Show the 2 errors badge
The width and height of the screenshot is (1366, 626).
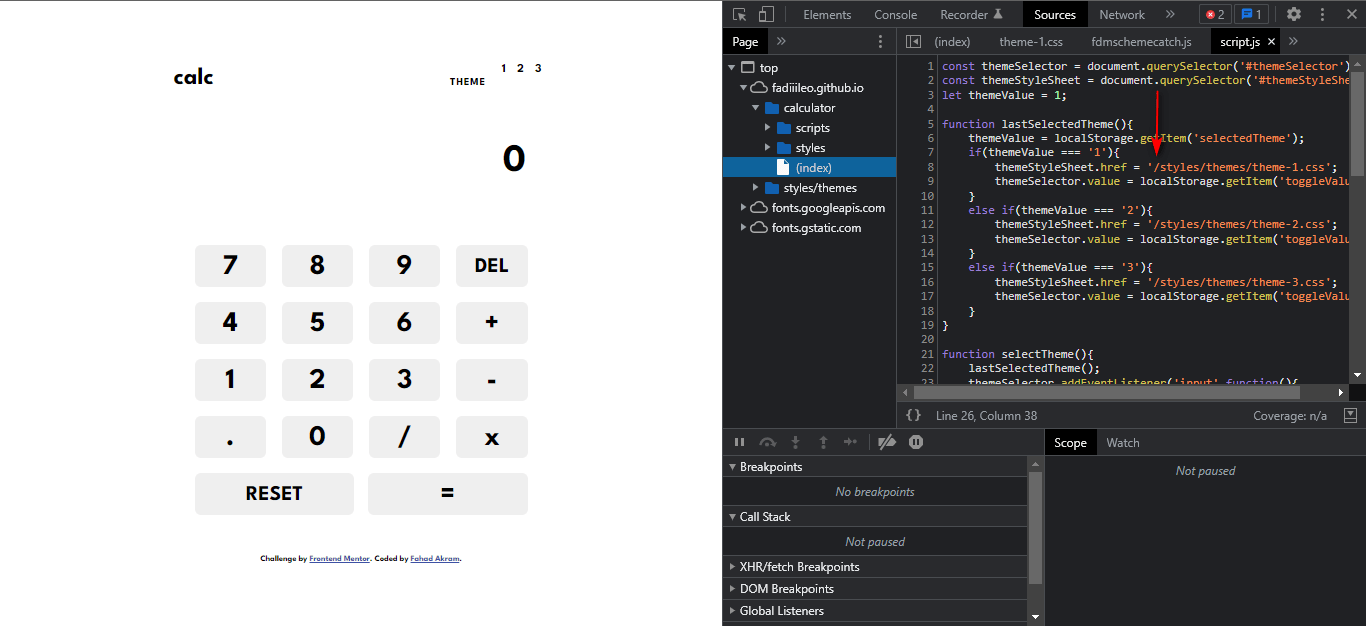[x=1215, y=14]
